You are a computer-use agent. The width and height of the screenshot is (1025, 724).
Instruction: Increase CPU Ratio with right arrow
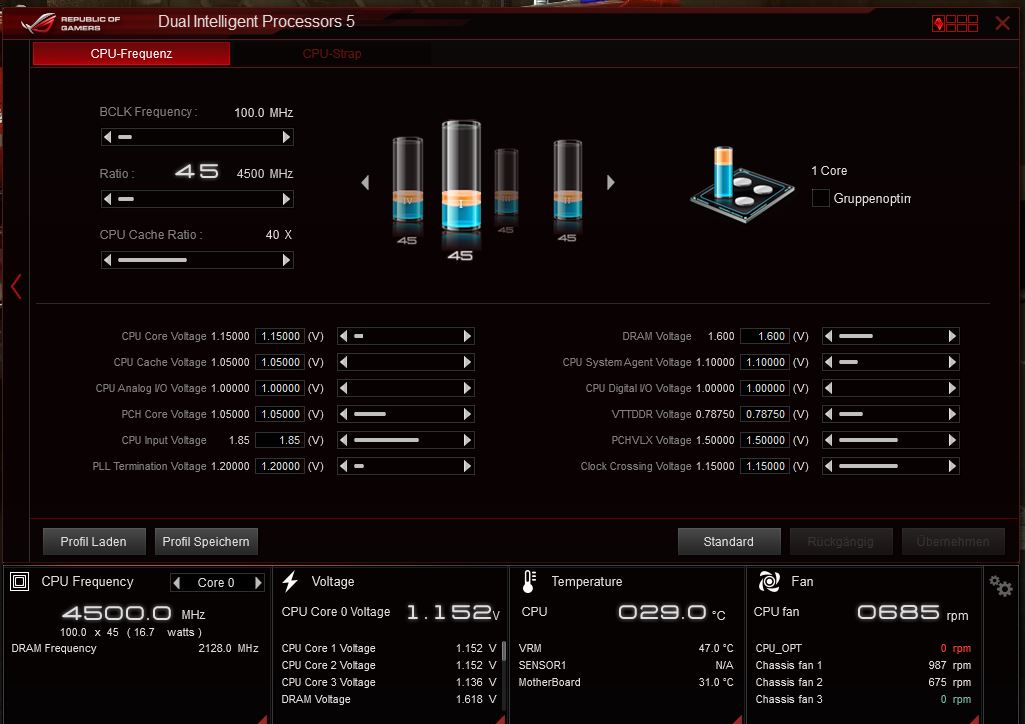click(x=286, y=199)
